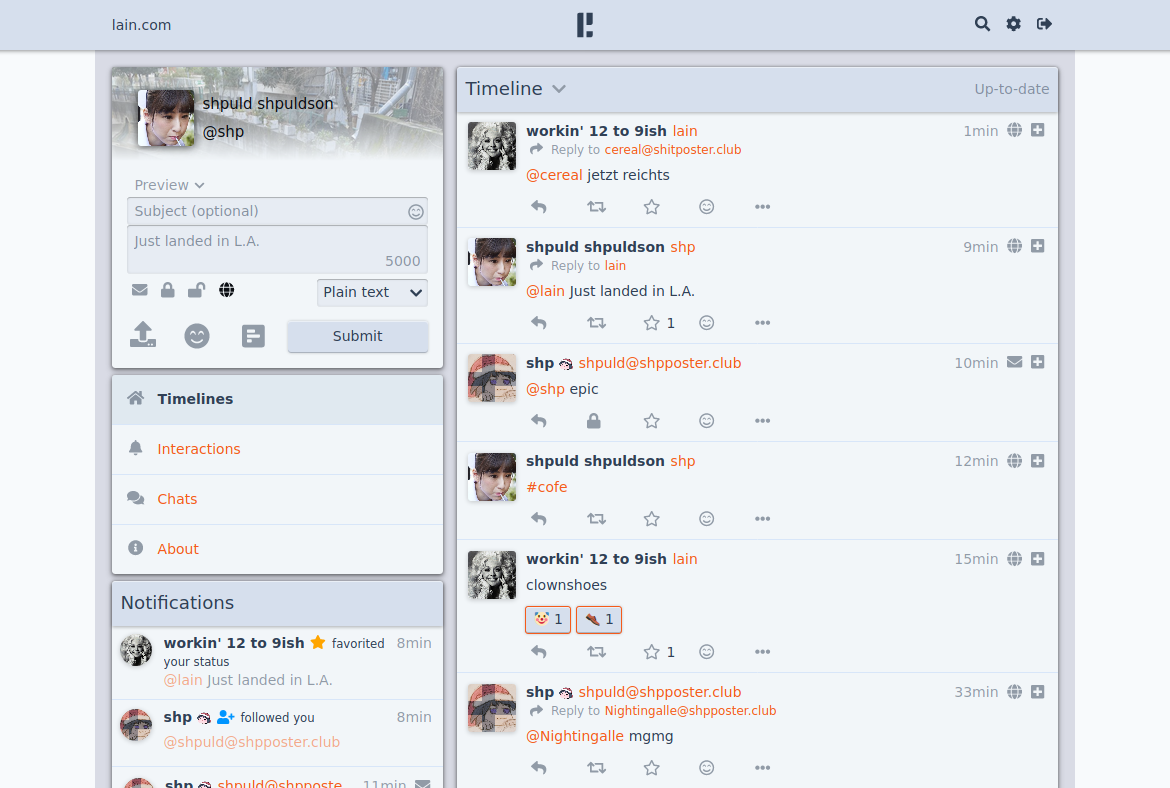Toggle the clown emoji reaction

tap(547, 620)
